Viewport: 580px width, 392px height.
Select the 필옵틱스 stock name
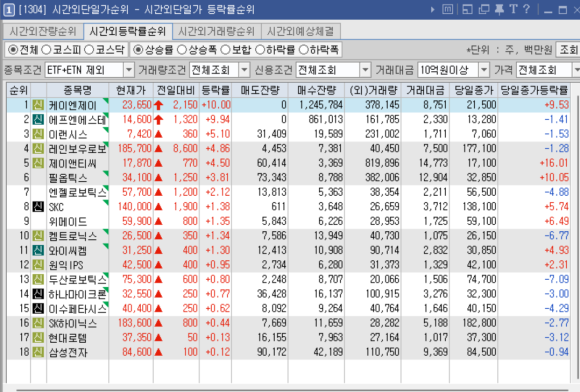tap(68, 178)
